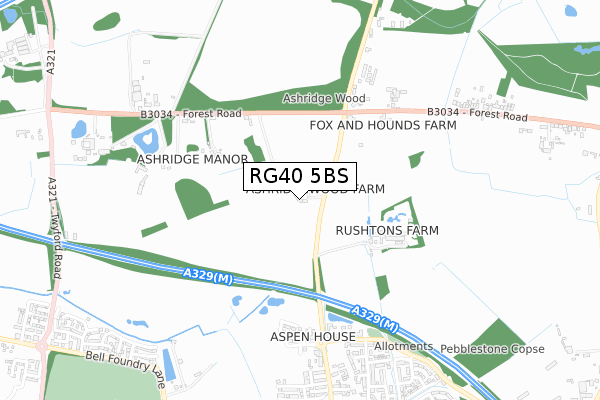Click the pond beside Ashridge Manor
Screen dimensions: 600x400
pos(147,141)
